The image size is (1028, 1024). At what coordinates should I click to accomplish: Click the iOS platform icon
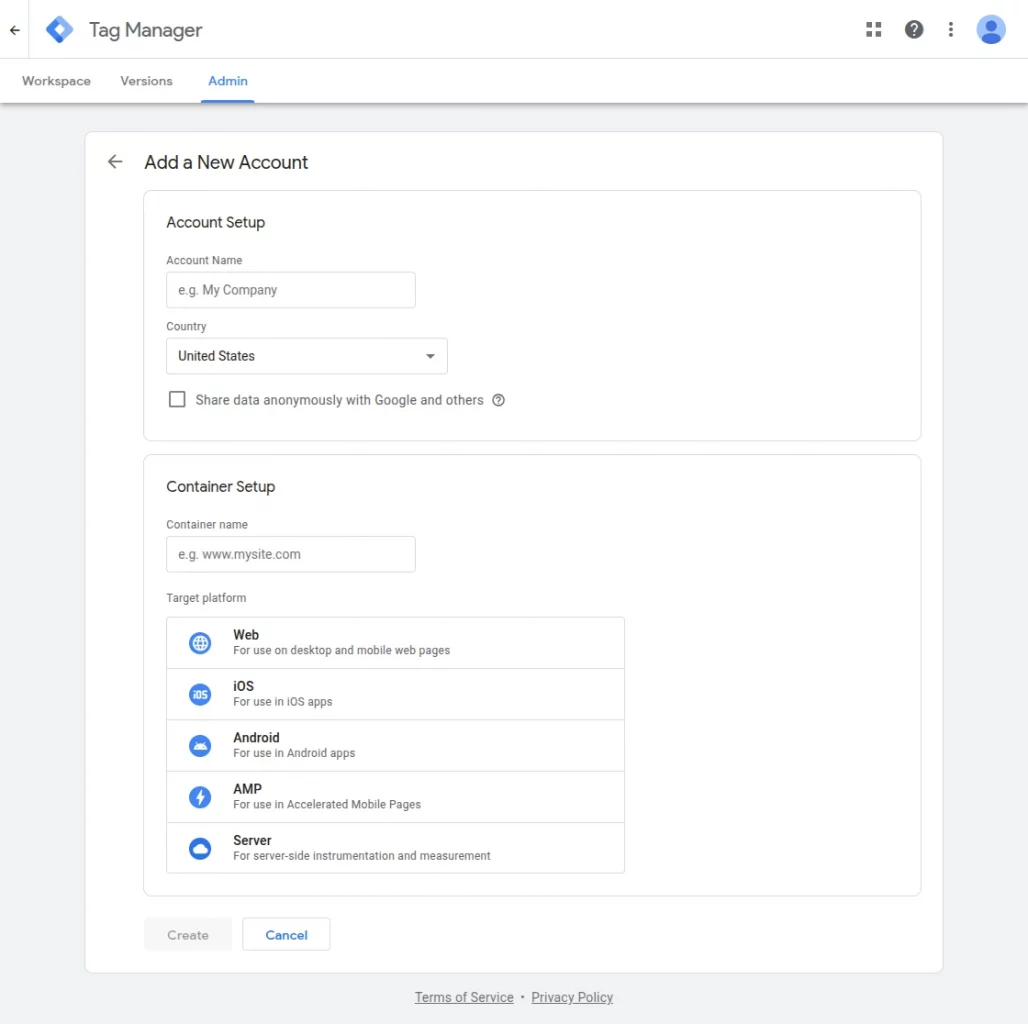[x=200, y=694]
